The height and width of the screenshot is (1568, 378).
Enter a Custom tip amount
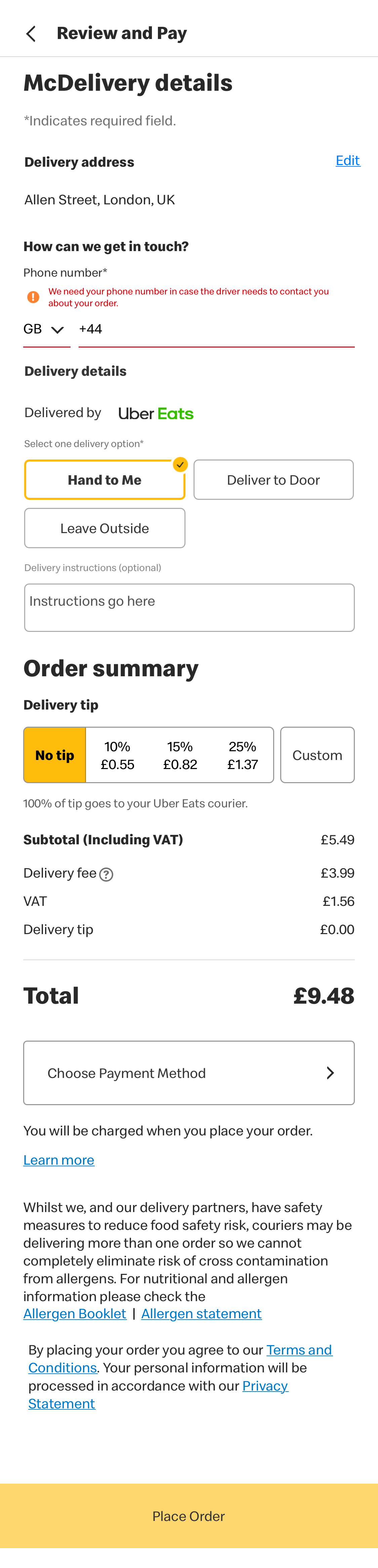pyautogui.click(x=317, y=755)
